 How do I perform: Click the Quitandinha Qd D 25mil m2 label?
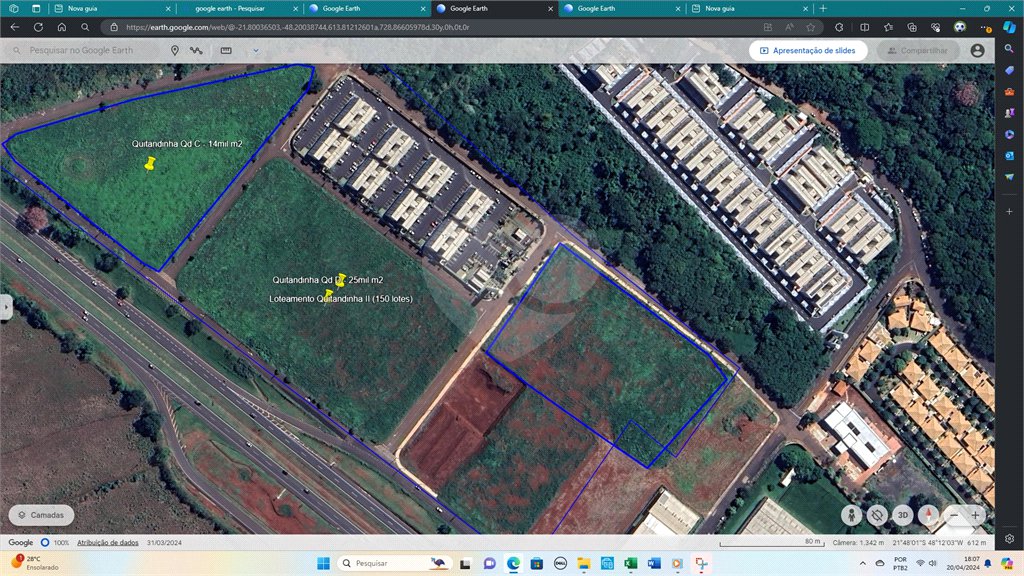click(328, 280)
